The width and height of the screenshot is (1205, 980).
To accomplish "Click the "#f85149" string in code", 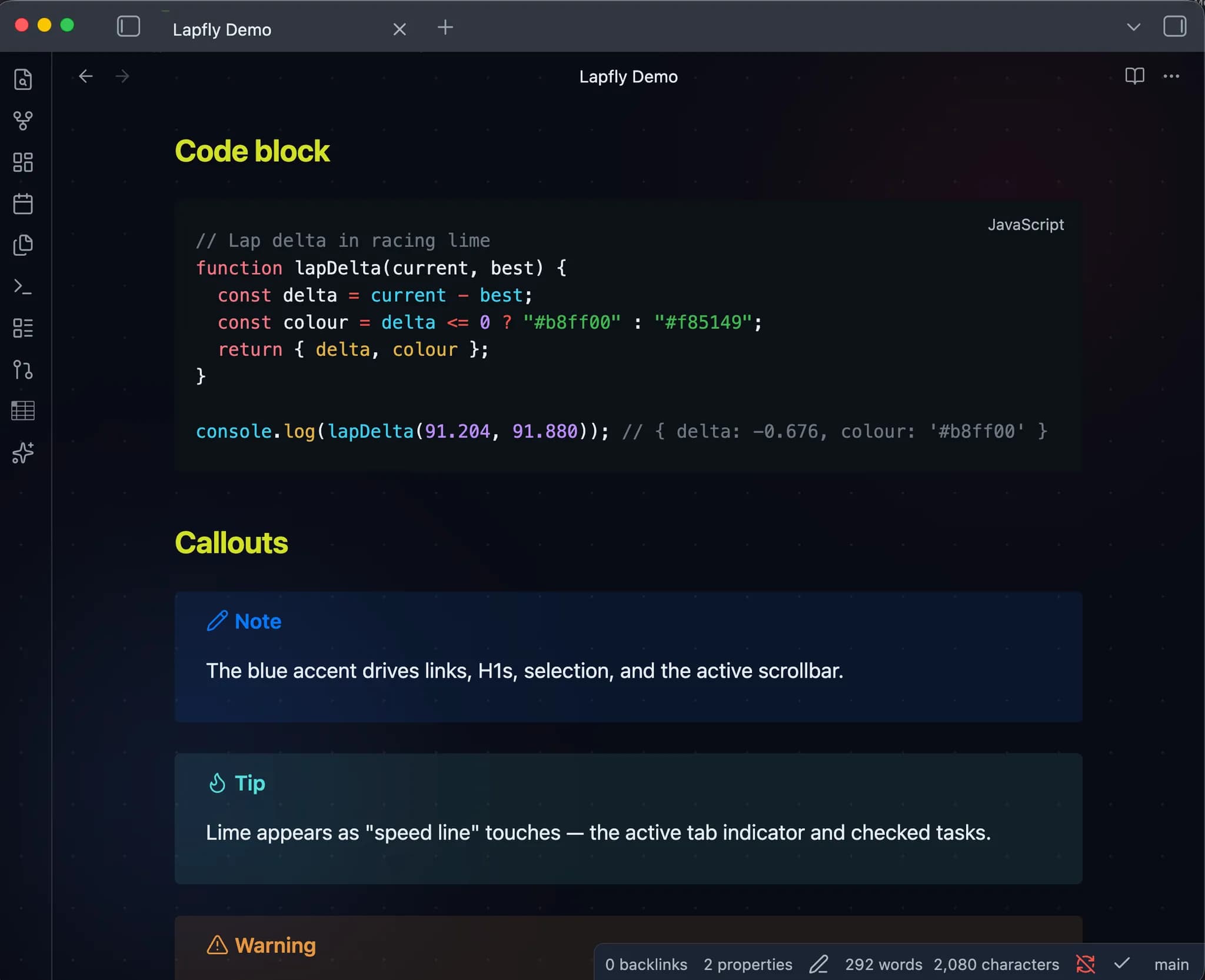I will click(703, 322).
